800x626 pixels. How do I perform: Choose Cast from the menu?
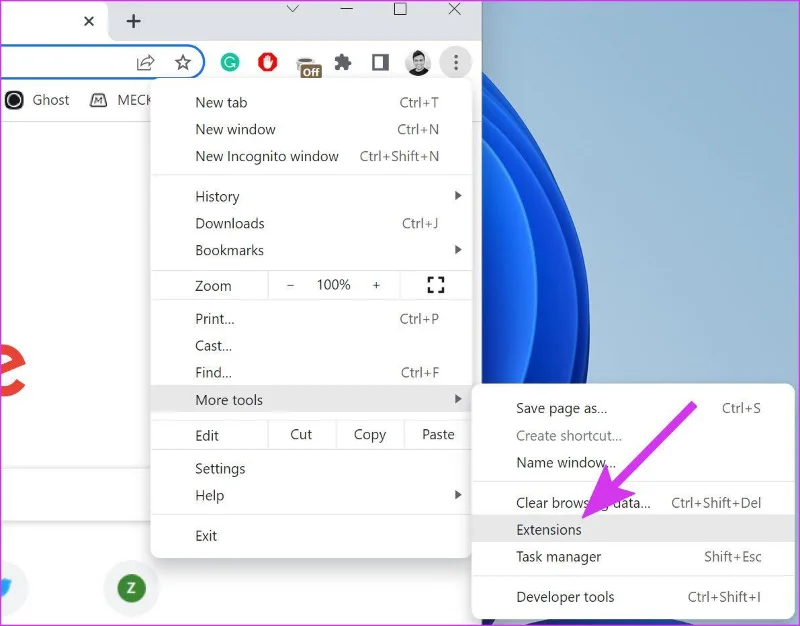coord(311,346)
